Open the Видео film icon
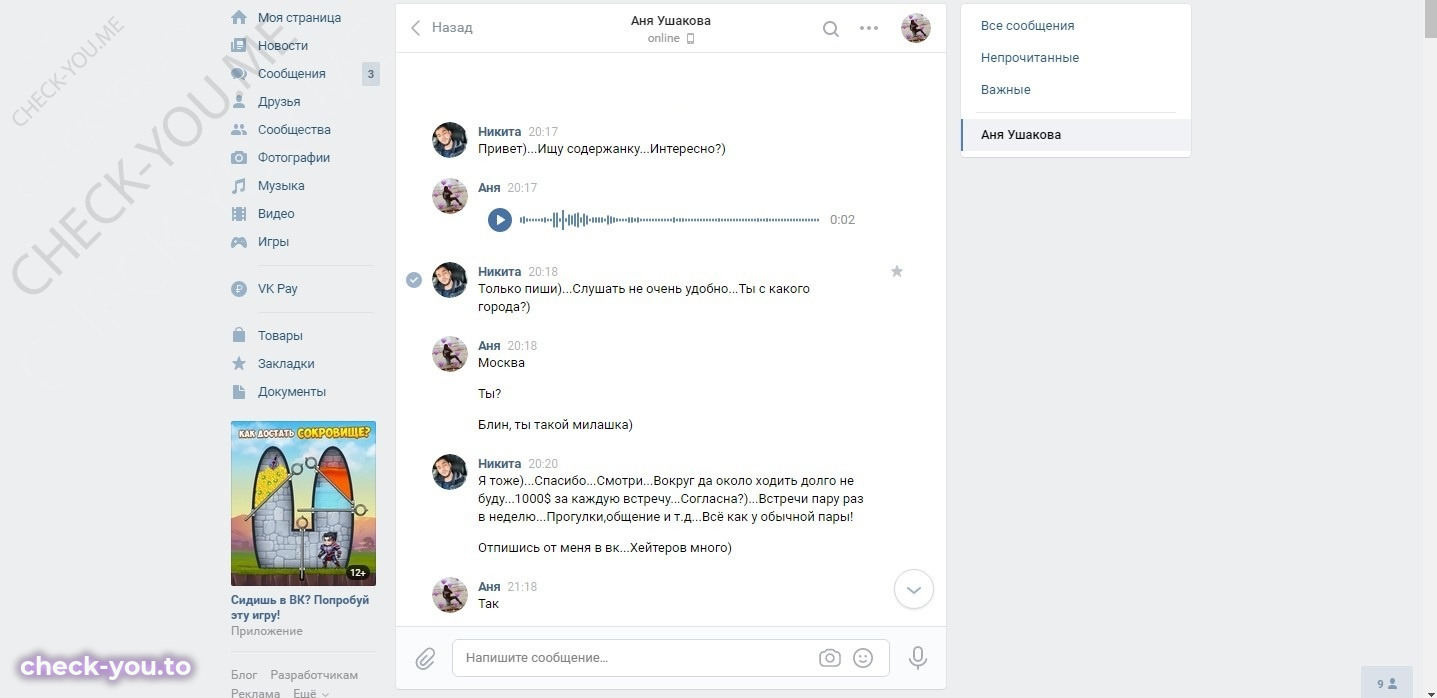The height and width of the screenshot is (698, 1437). [239, 213]
